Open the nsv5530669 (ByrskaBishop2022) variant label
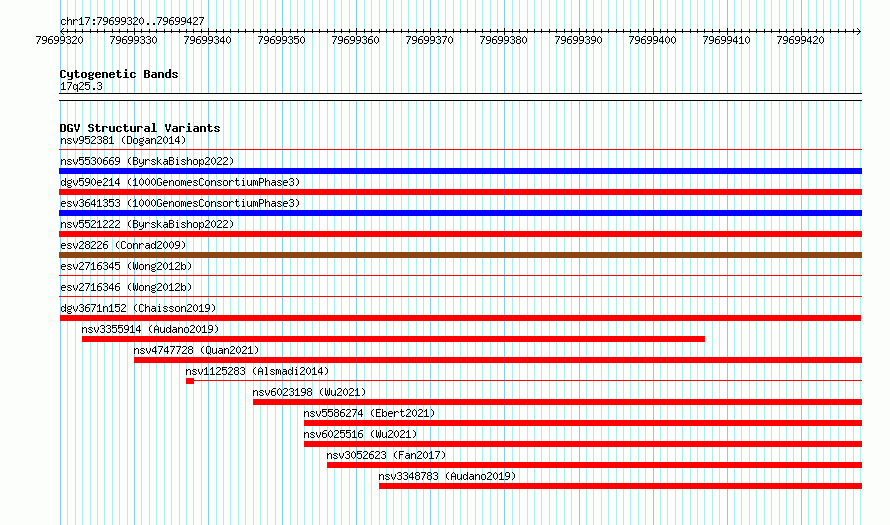The image size is (890, 525). 147,161
